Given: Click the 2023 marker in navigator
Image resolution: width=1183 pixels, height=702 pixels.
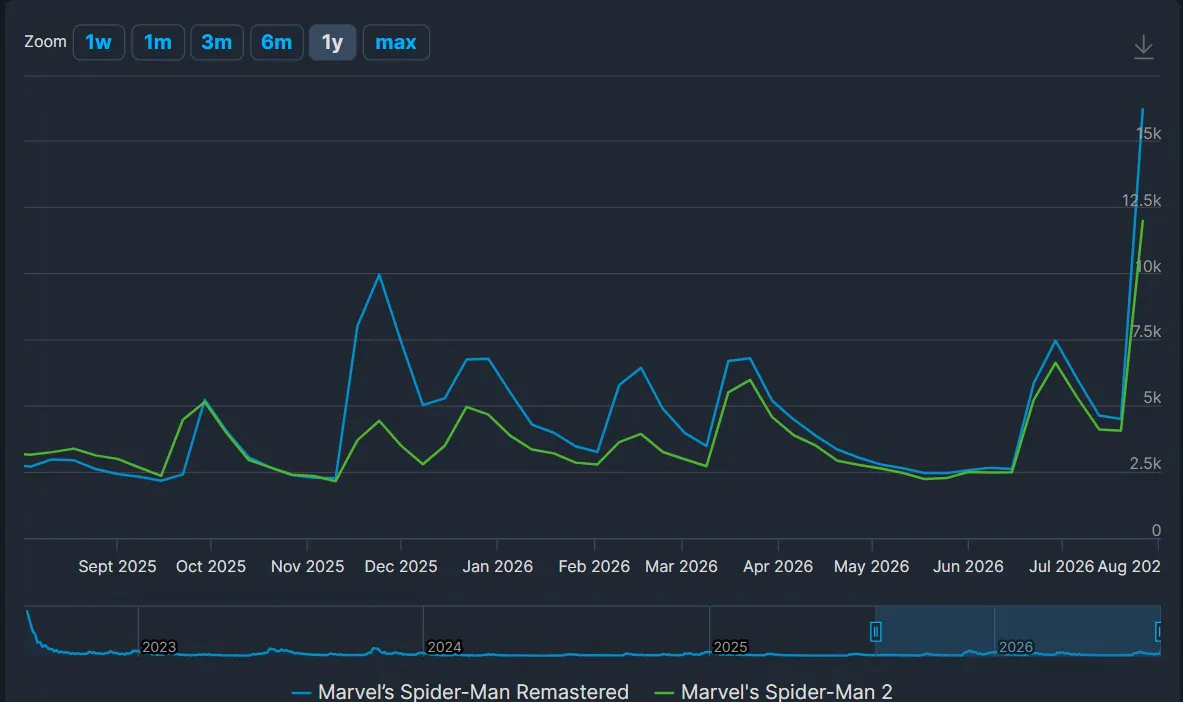Looking at the screenshot, I should (159, 647).
